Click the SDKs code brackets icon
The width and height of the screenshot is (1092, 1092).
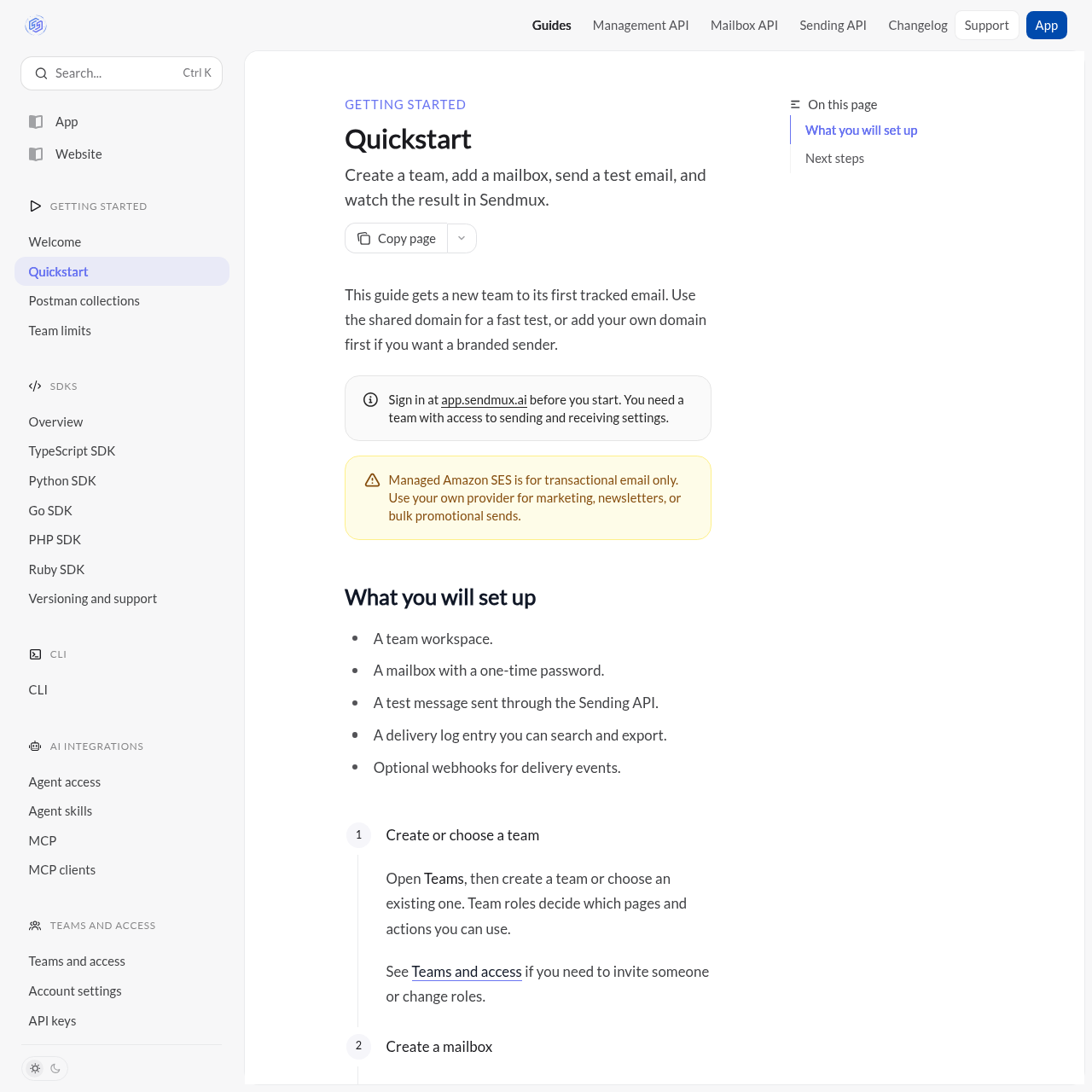click(x=35, y=386)
